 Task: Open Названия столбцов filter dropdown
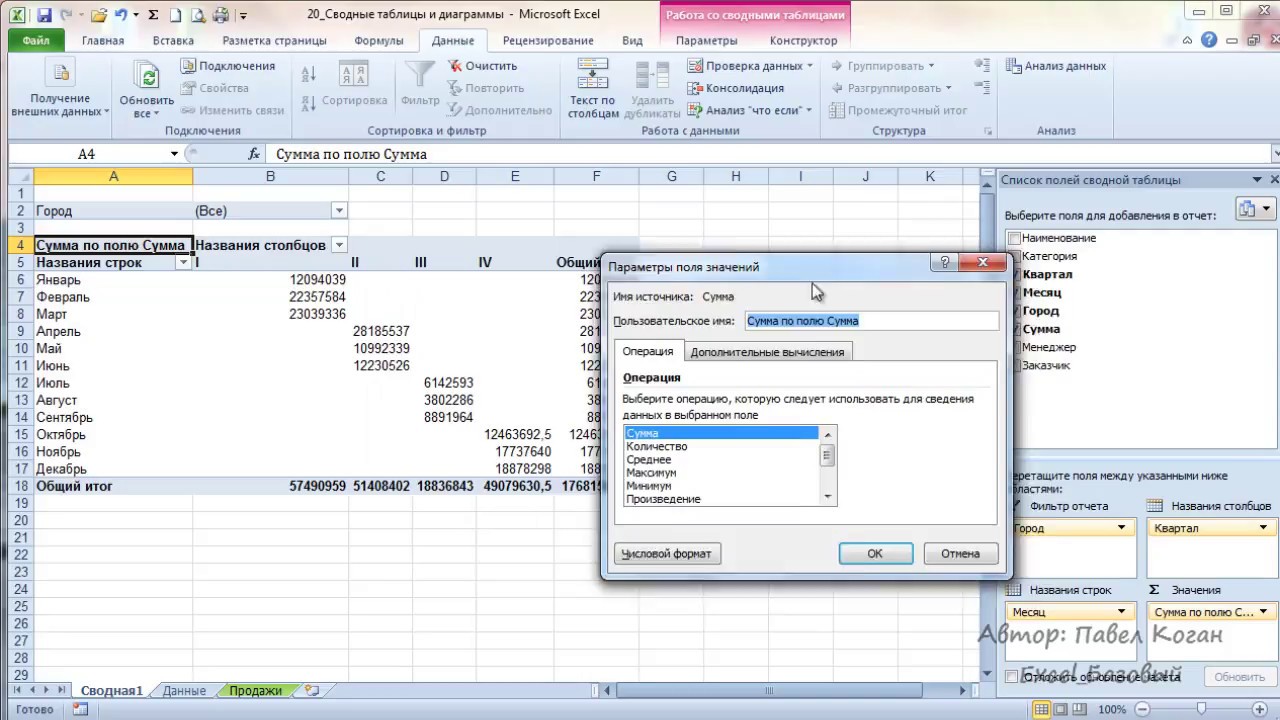tap(339, 245)
